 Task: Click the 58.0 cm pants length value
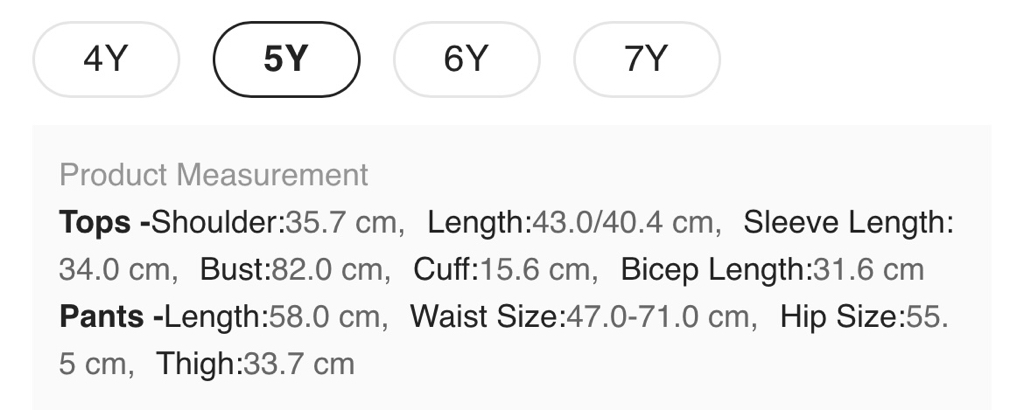(x=327, y=317)
